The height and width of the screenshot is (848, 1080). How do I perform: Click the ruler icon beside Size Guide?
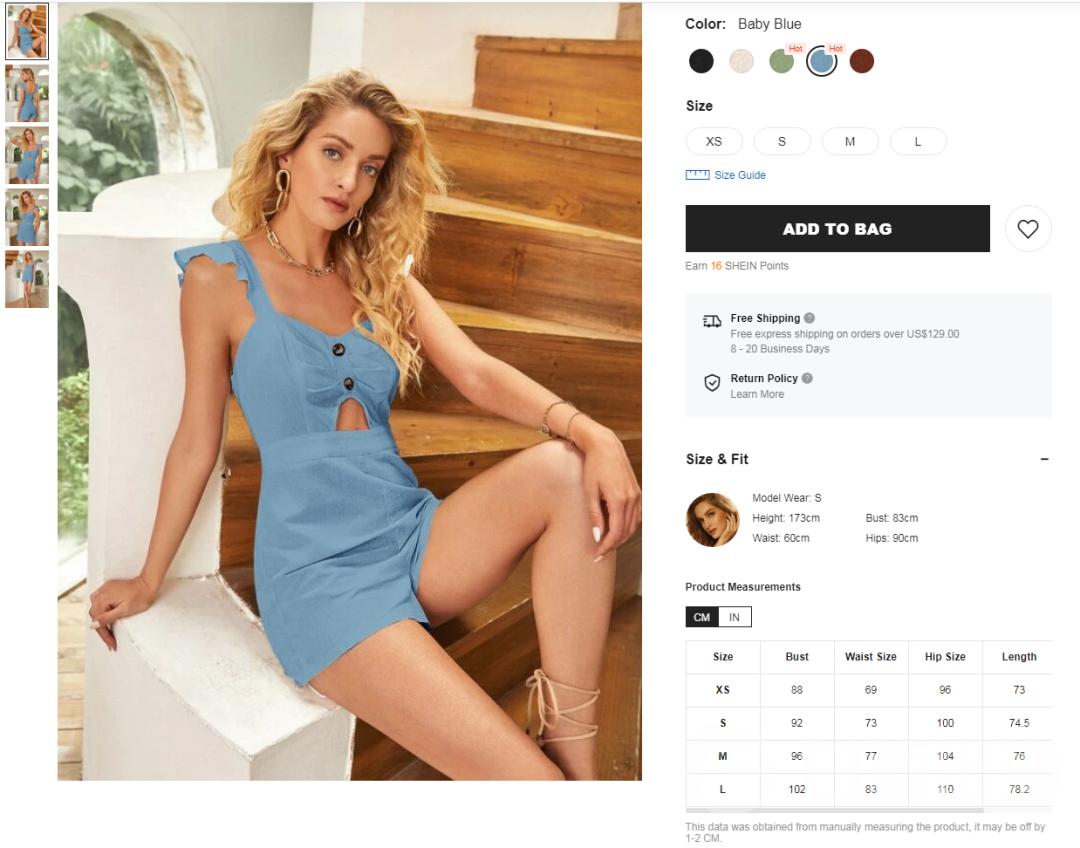697,175
